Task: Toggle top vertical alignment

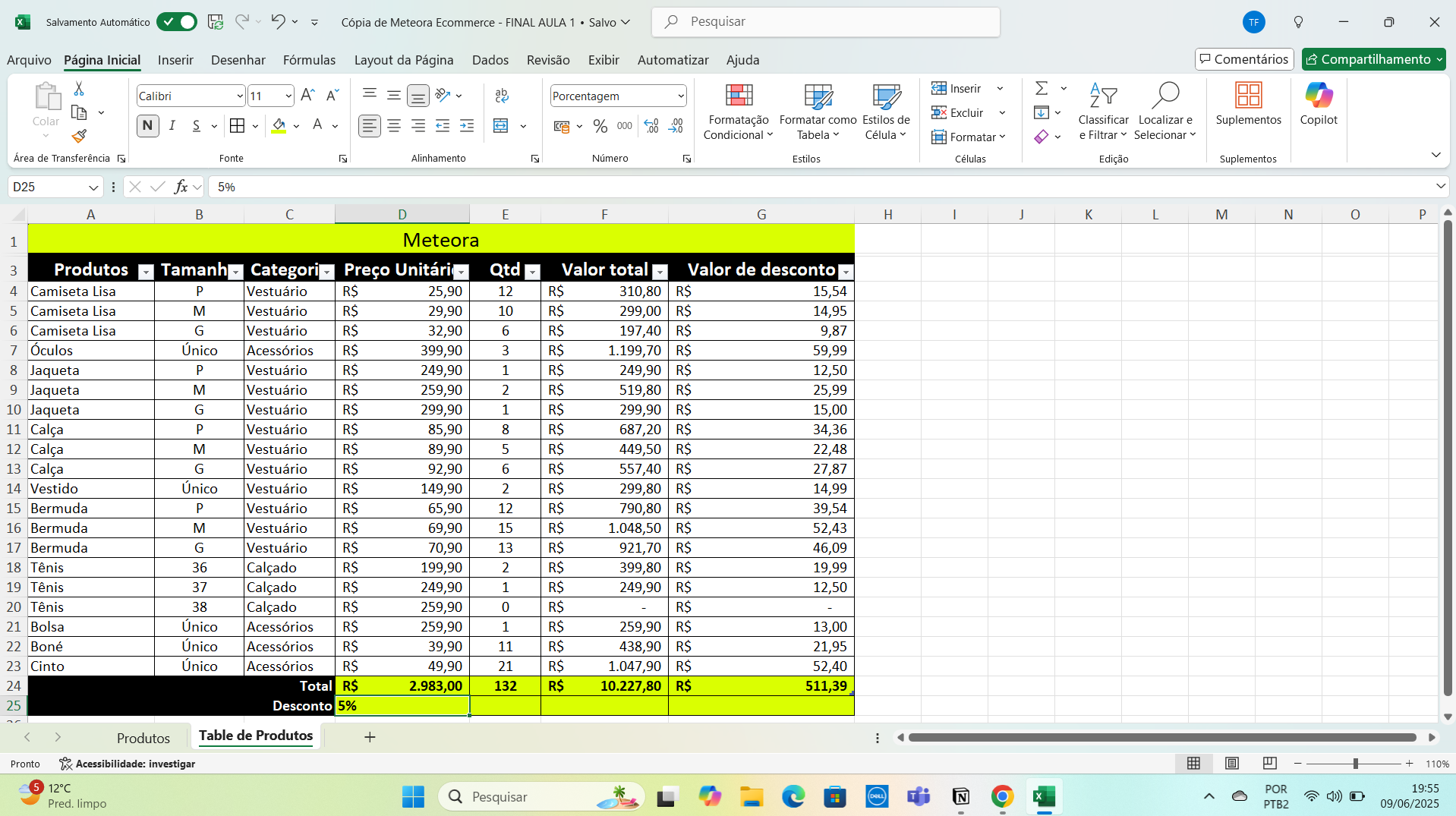Action: click(x=370, y=96)
